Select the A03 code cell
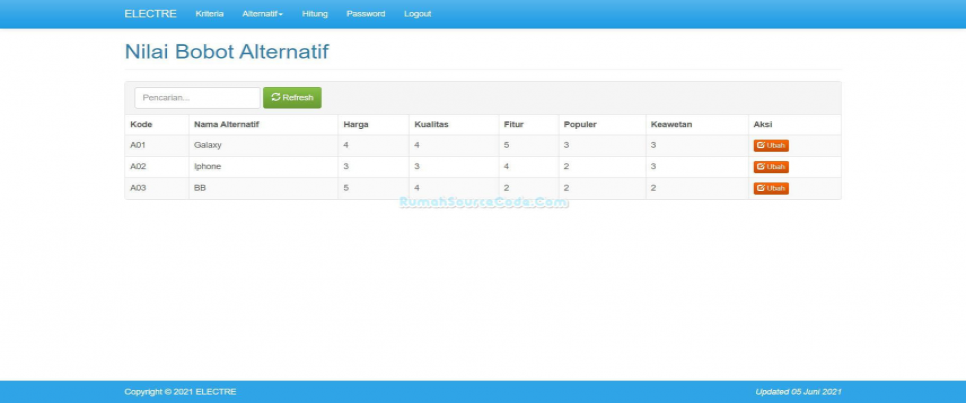966x403 pixels. pos(138,188)
